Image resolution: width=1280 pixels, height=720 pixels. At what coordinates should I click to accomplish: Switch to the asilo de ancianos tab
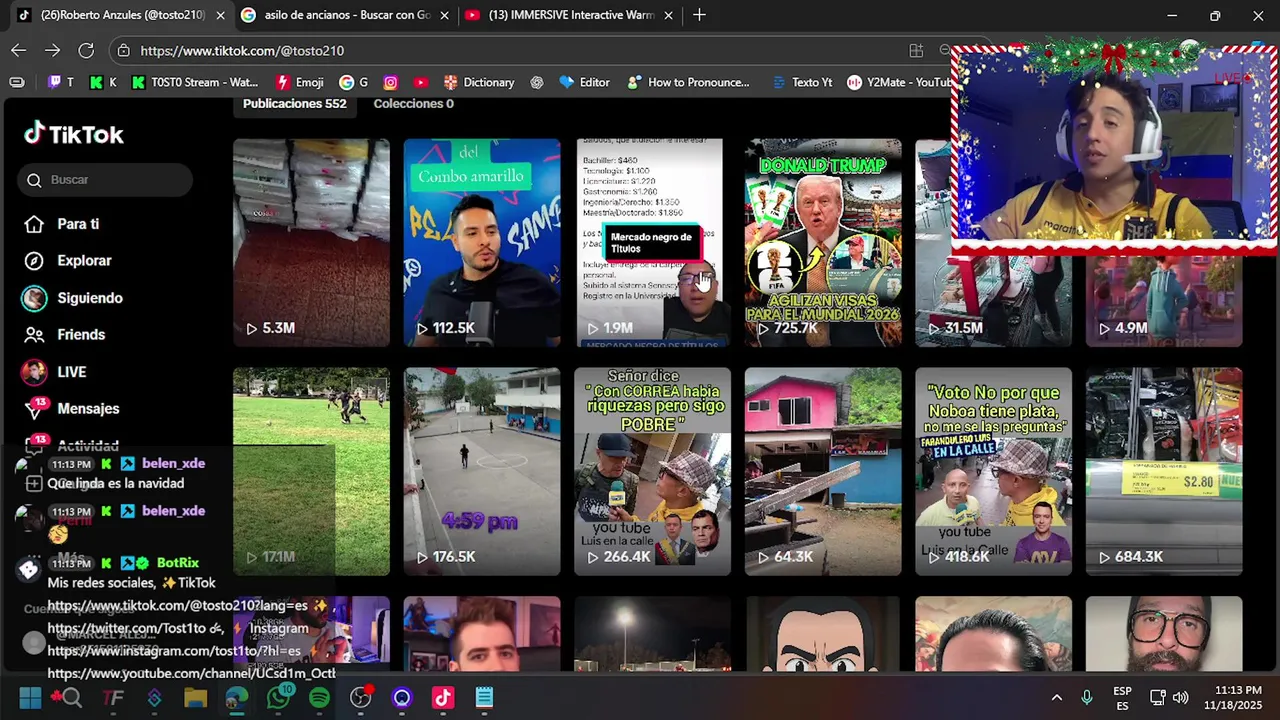coord(346,15)
